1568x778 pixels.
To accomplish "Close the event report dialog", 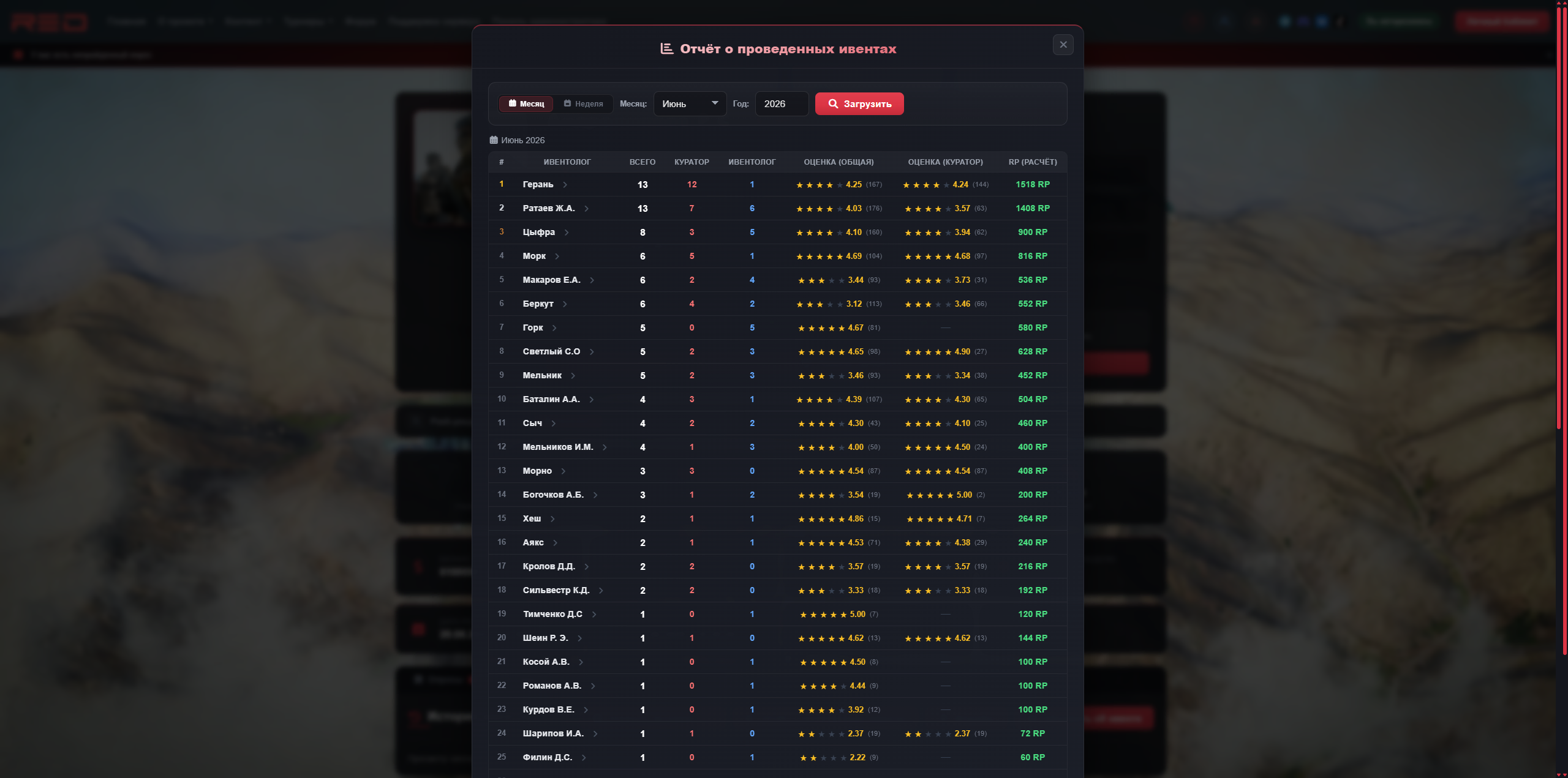I will (1063, 45).
